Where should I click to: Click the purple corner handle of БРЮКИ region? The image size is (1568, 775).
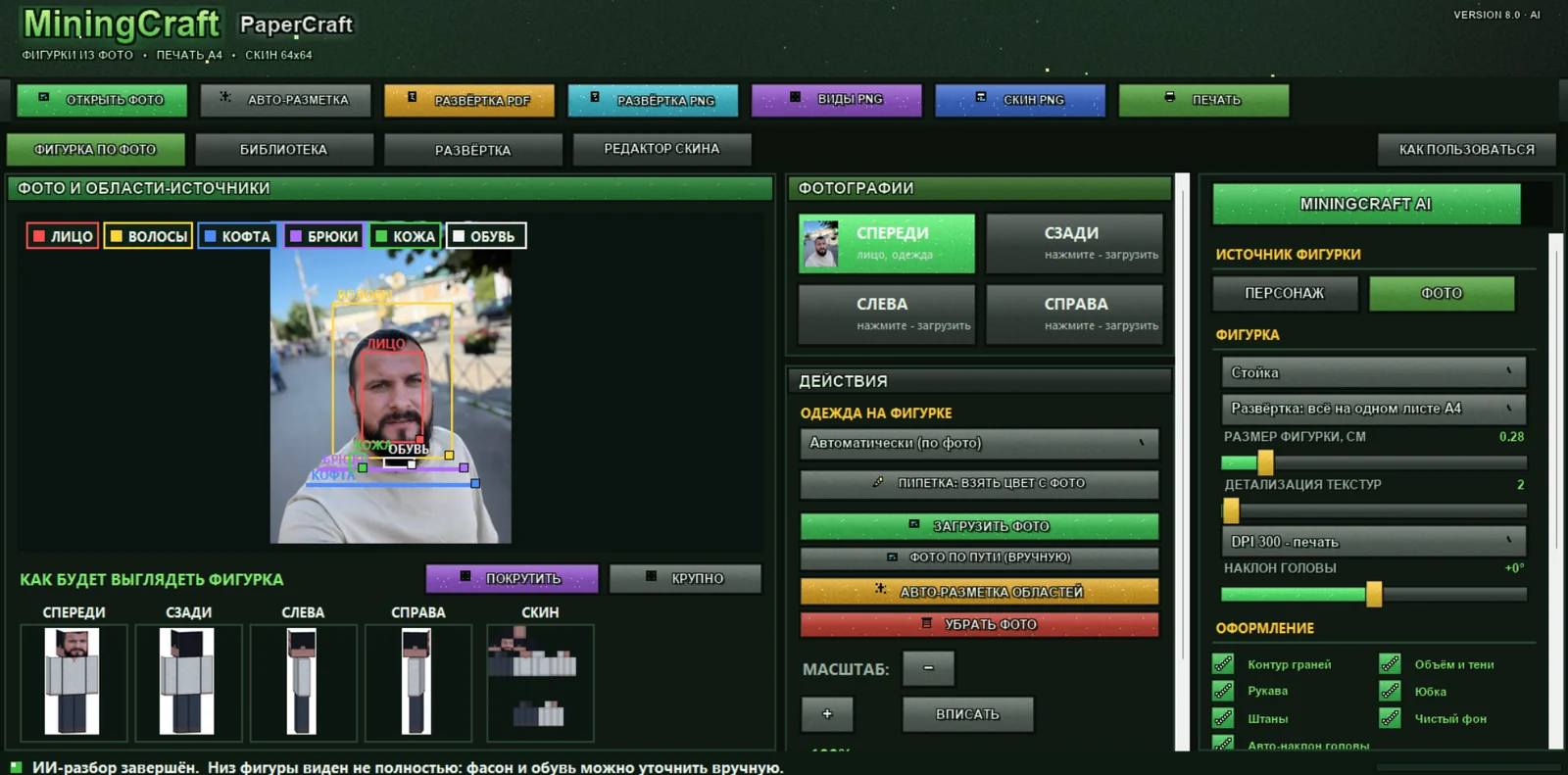pyautogui.click(x=464, y=467)
